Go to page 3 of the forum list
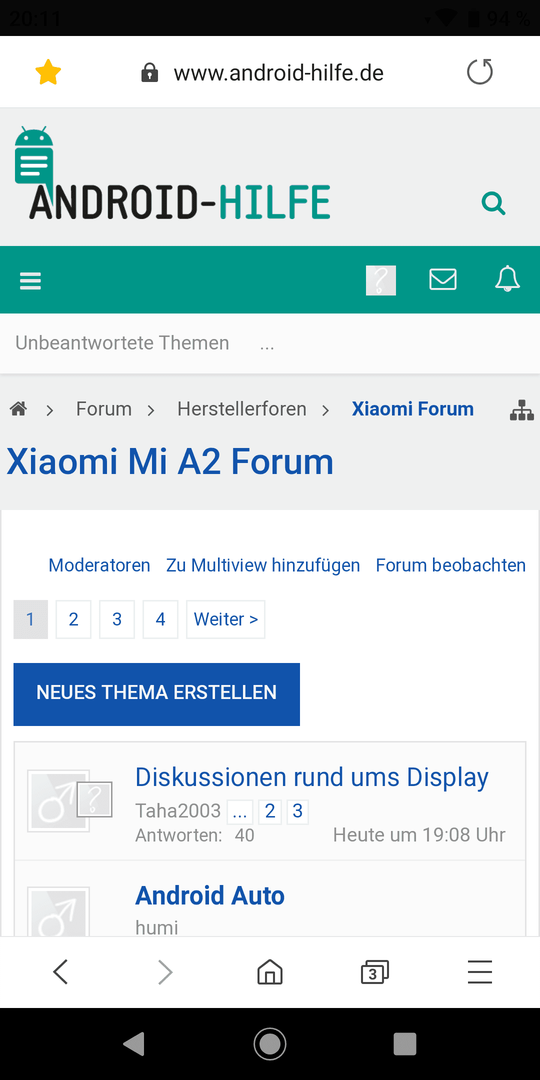 [x=117, y=619]
